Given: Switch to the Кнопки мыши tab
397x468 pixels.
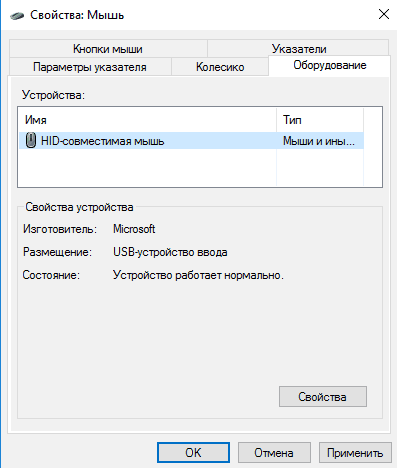Looking at the screenshot, I should [108, 49].
